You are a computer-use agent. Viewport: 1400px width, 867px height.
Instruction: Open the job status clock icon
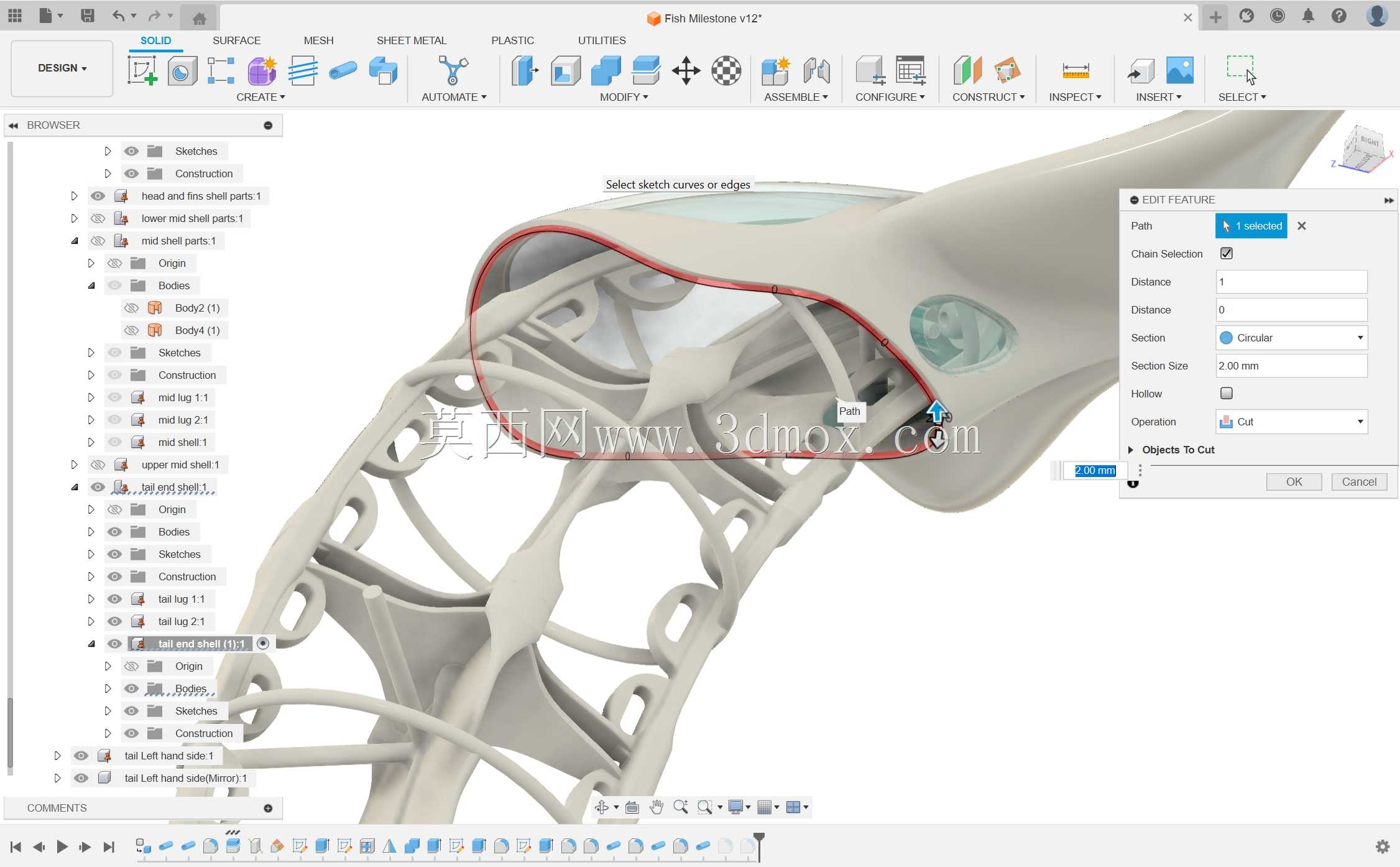click(1278, 16)
